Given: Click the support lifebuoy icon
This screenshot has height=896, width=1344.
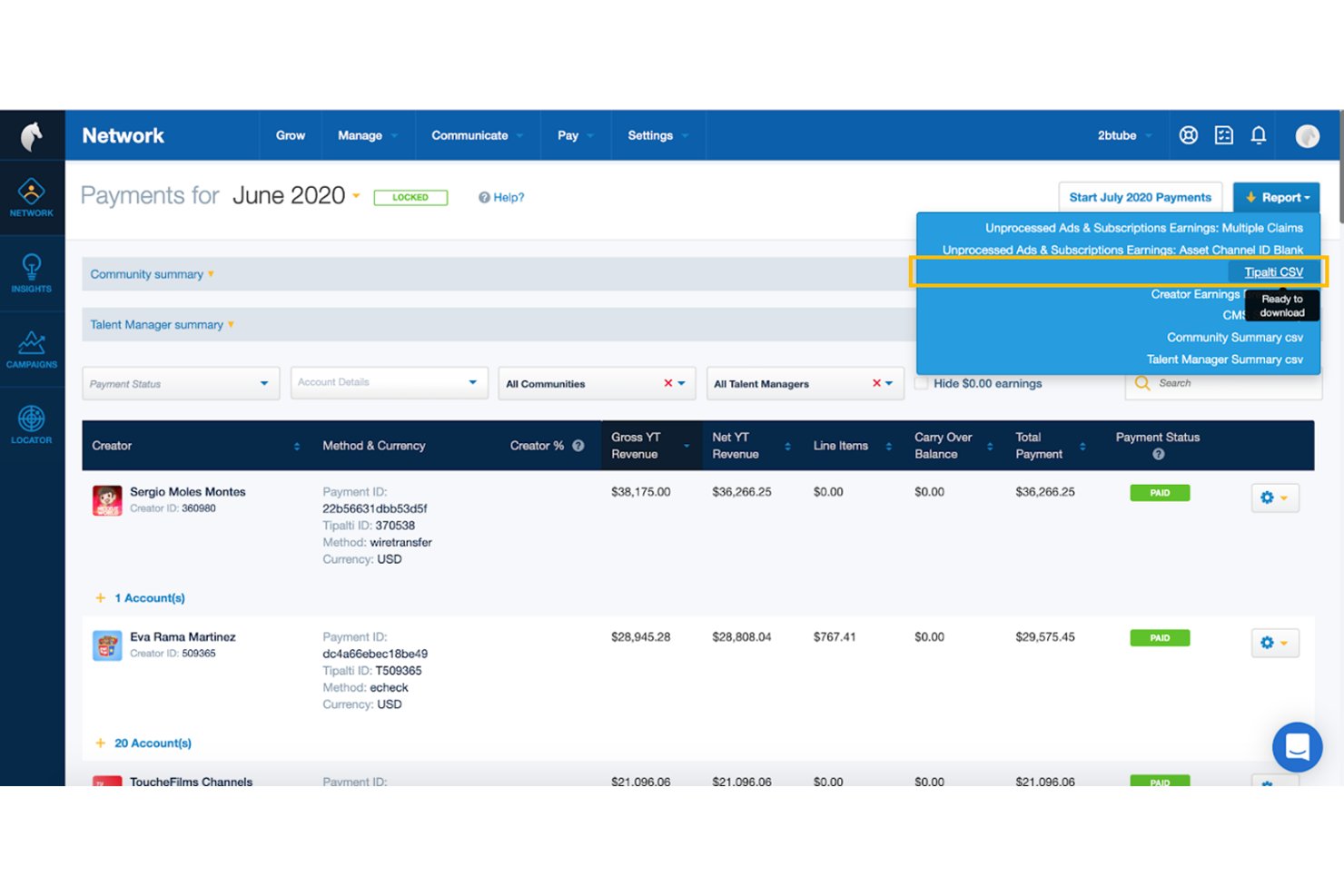Looking at the screenshot, I should [x=1188, y=135].
